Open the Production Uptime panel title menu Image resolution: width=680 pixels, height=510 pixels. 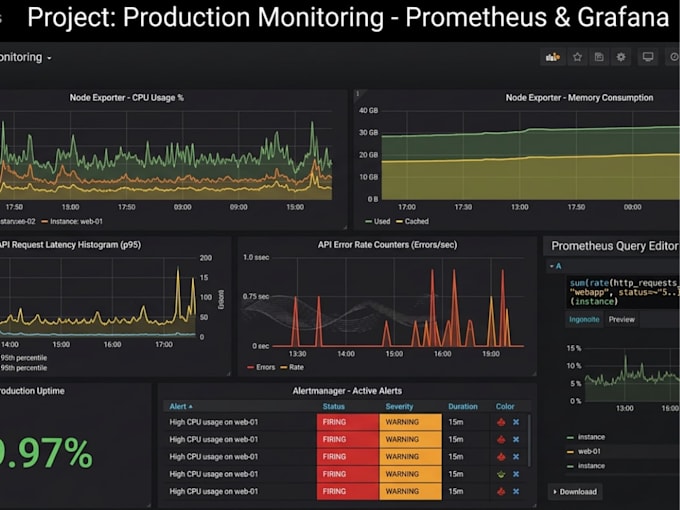click(x=32, y=391)
